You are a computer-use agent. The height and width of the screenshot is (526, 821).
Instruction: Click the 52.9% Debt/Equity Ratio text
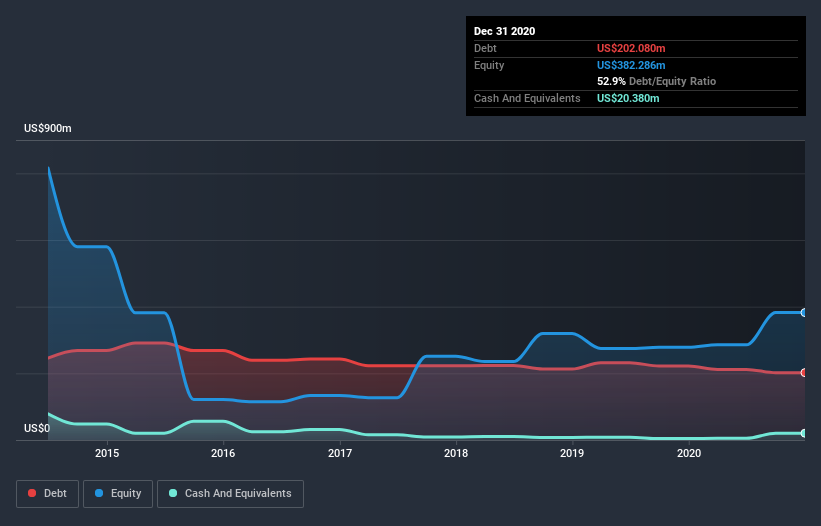[x=657, y=81]
